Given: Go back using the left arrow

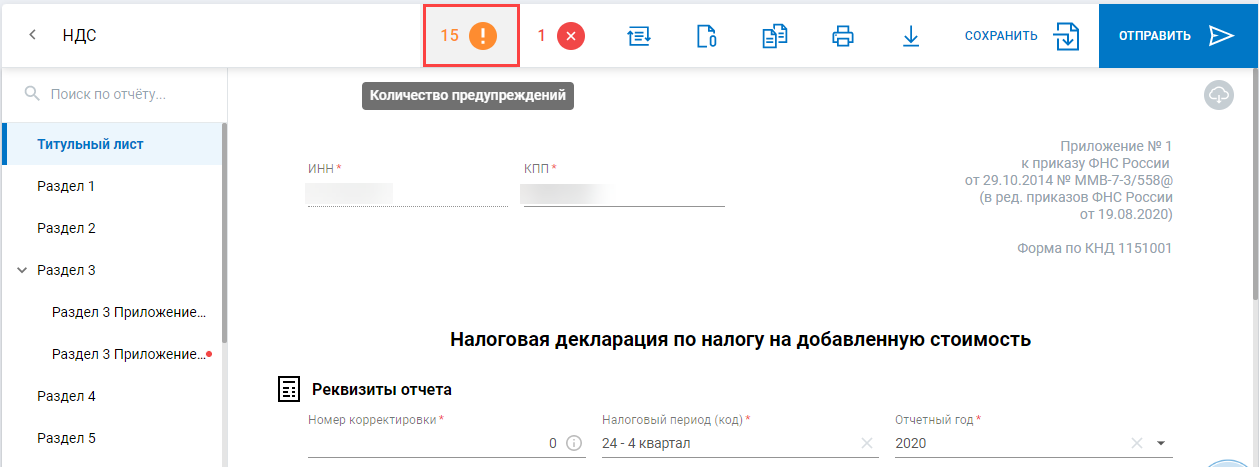Looking at the screenshot, I should click(x=33, y=36).
